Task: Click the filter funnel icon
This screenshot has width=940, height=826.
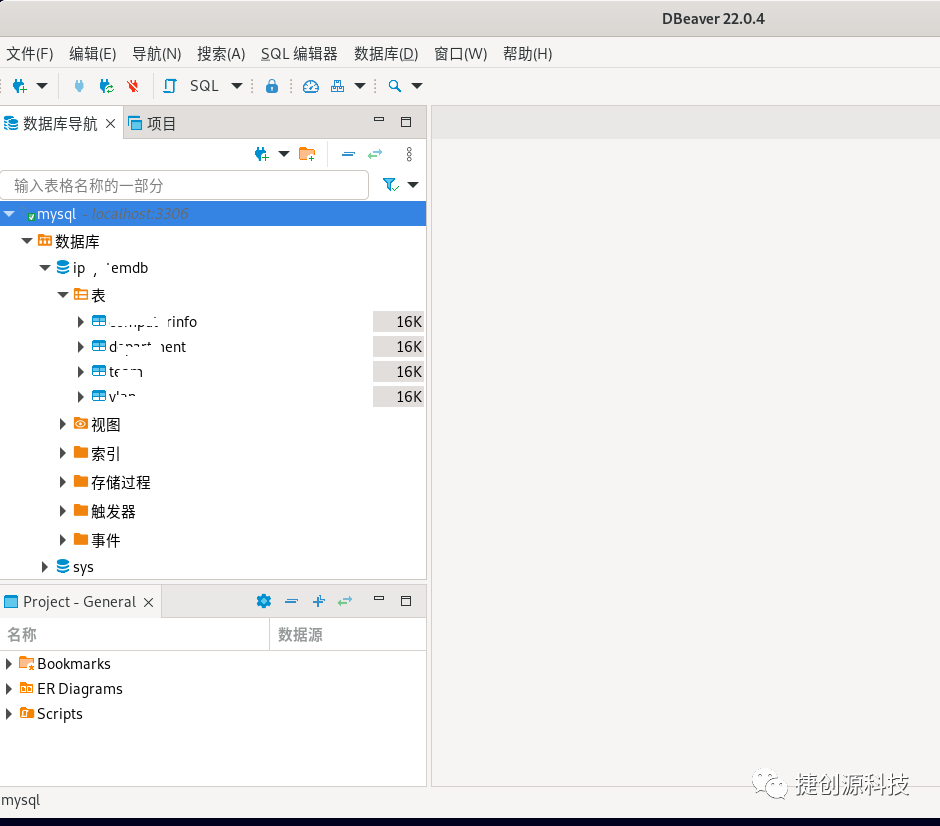Action: [390, 185]
